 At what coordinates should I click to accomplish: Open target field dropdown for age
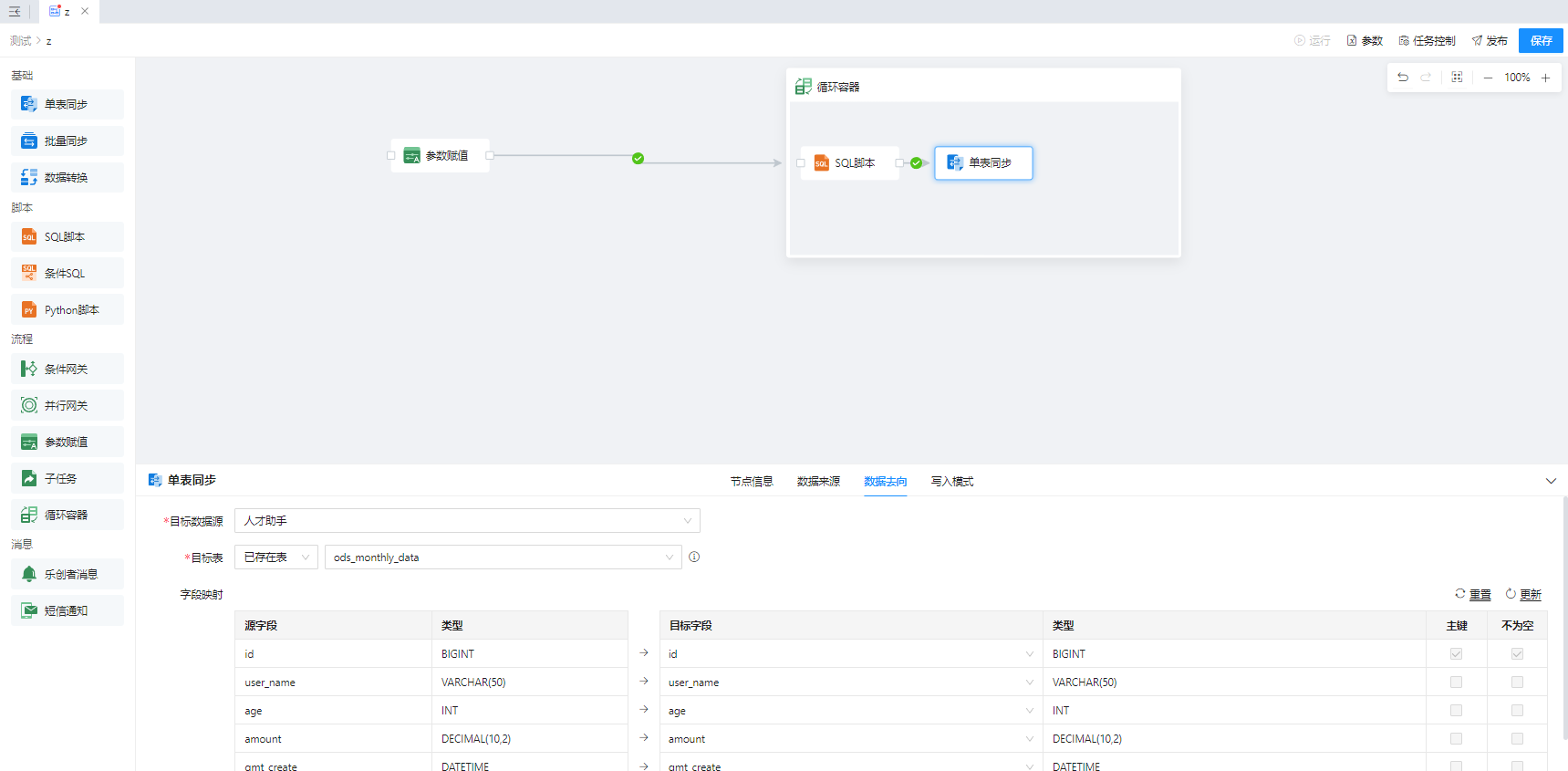851,710
